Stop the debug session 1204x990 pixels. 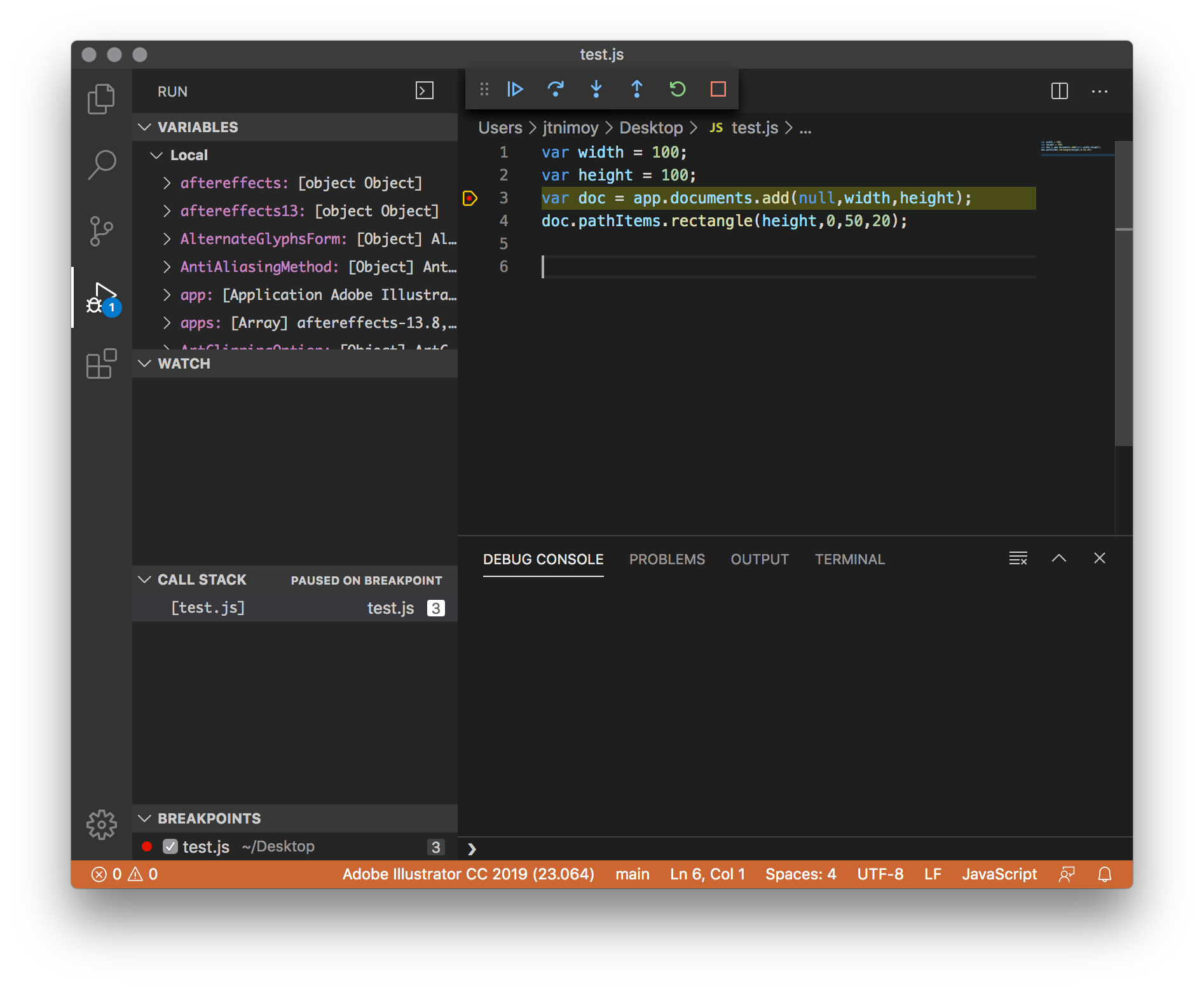718,89
